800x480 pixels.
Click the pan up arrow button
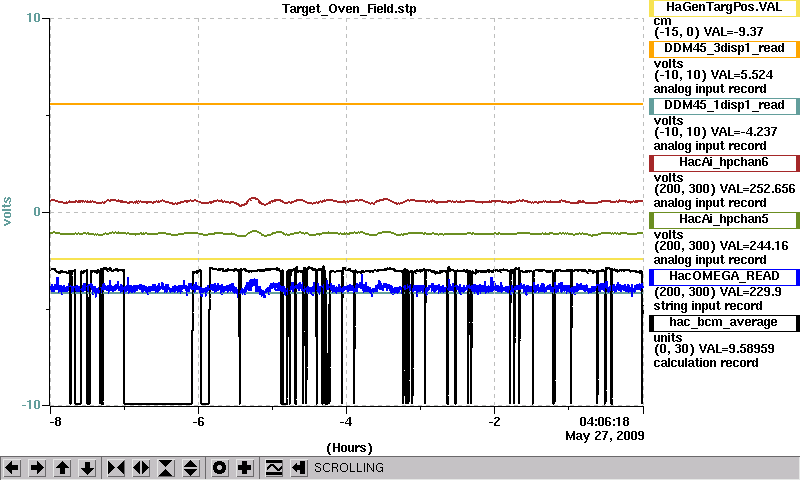[x=62, y=467]
